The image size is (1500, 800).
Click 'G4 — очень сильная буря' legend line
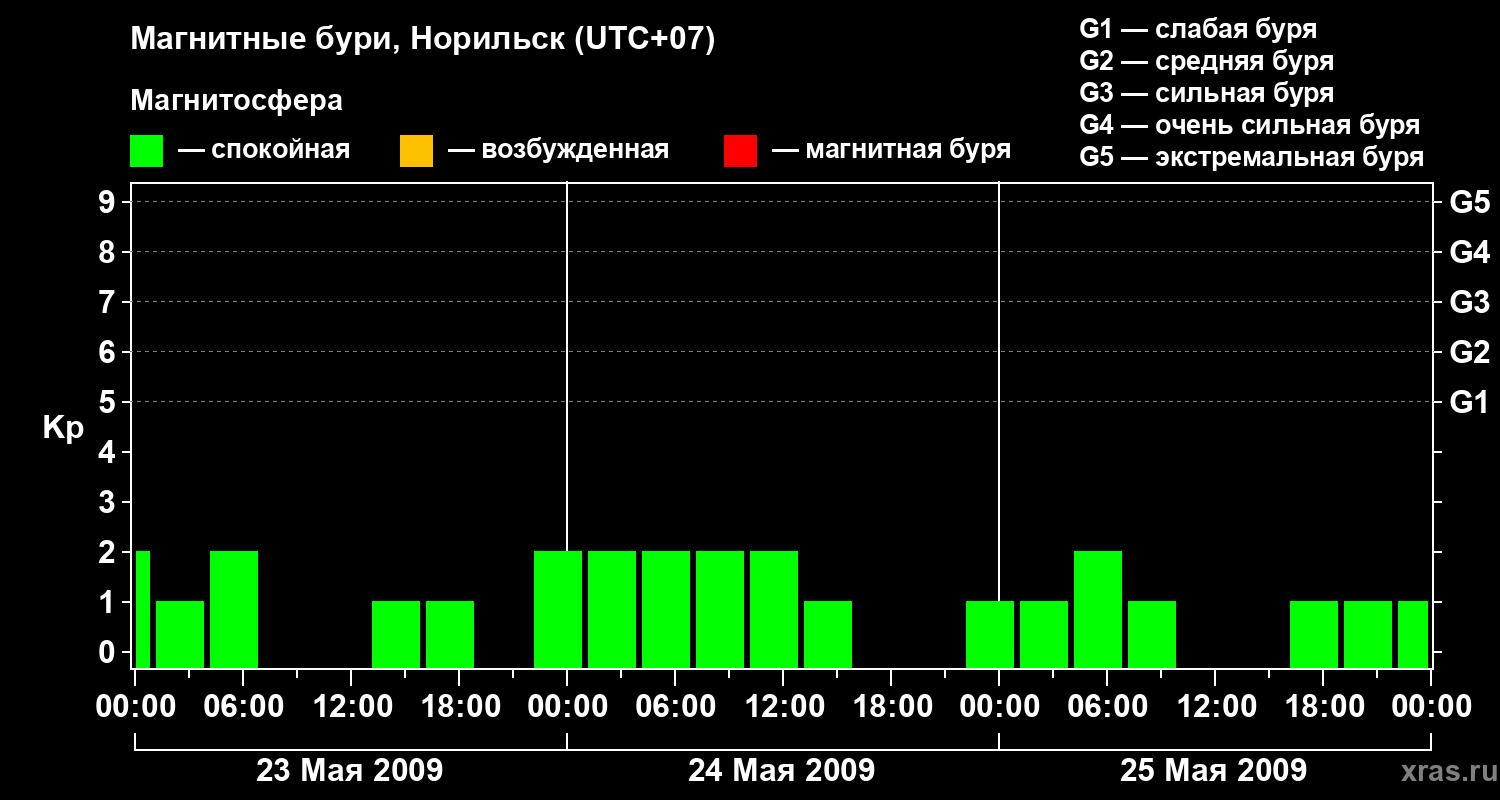1249,125
